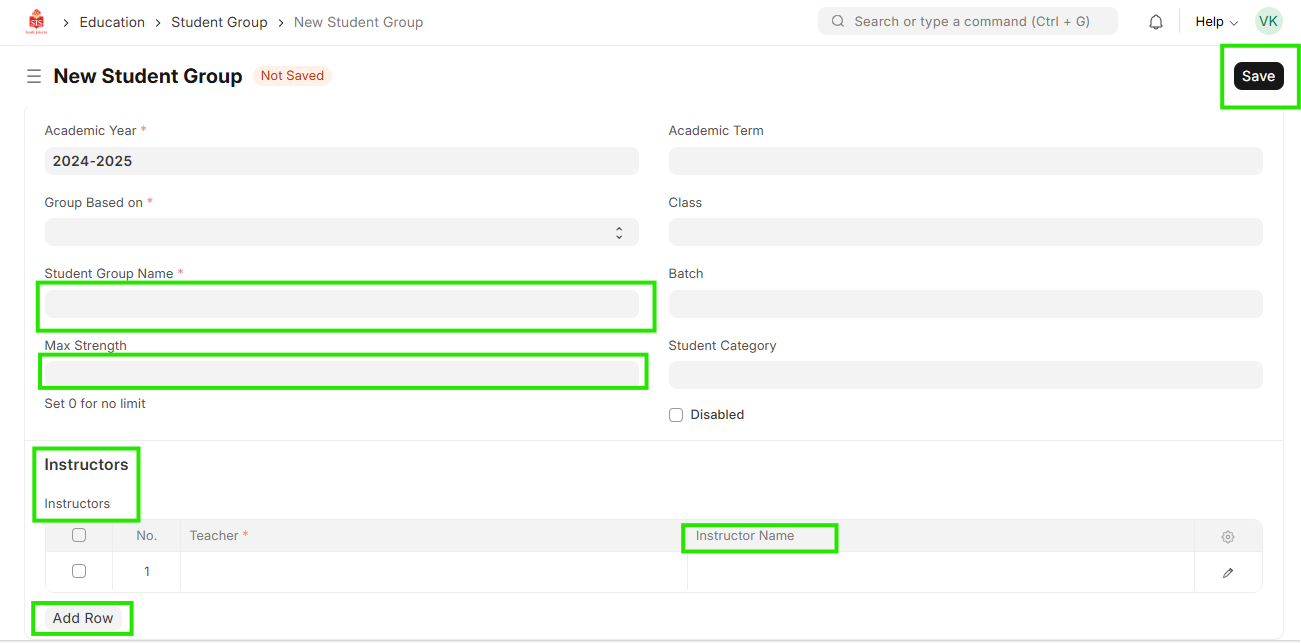The width and height of the screenshot is (1301, 643).
Task: Save the new student group
Action: (x=1258, y=76)
